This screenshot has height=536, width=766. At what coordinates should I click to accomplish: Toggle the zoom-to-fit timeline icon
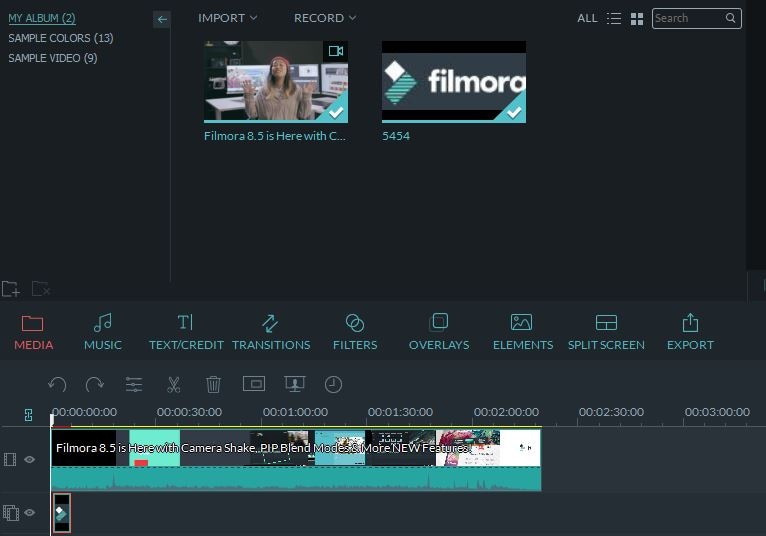click(x=28, y=415)
